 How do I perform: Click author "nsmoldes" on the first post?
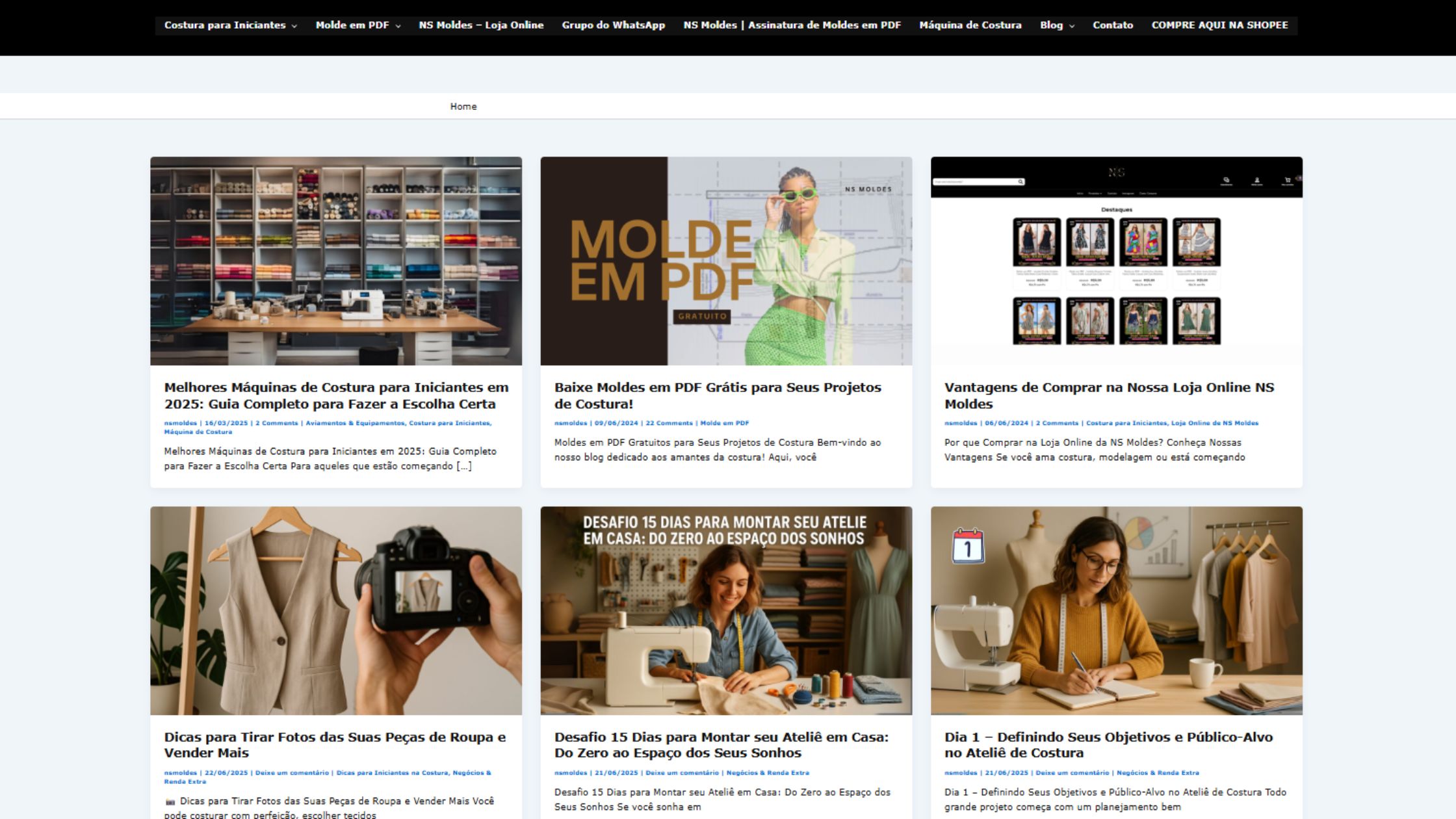(x=181, y=422)
